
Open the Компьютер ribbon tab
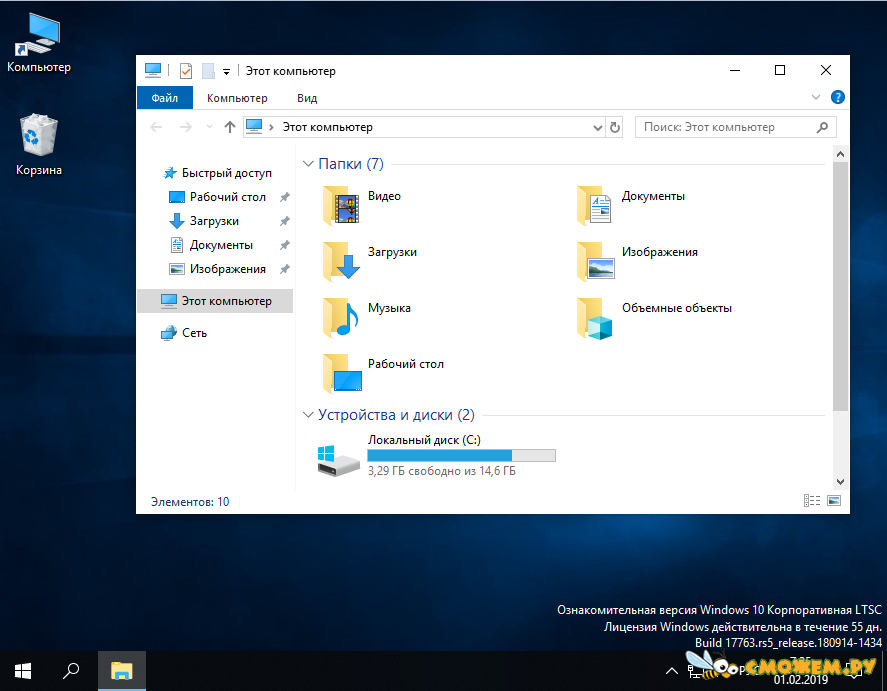pyautogui.click(x=237, y=98)
